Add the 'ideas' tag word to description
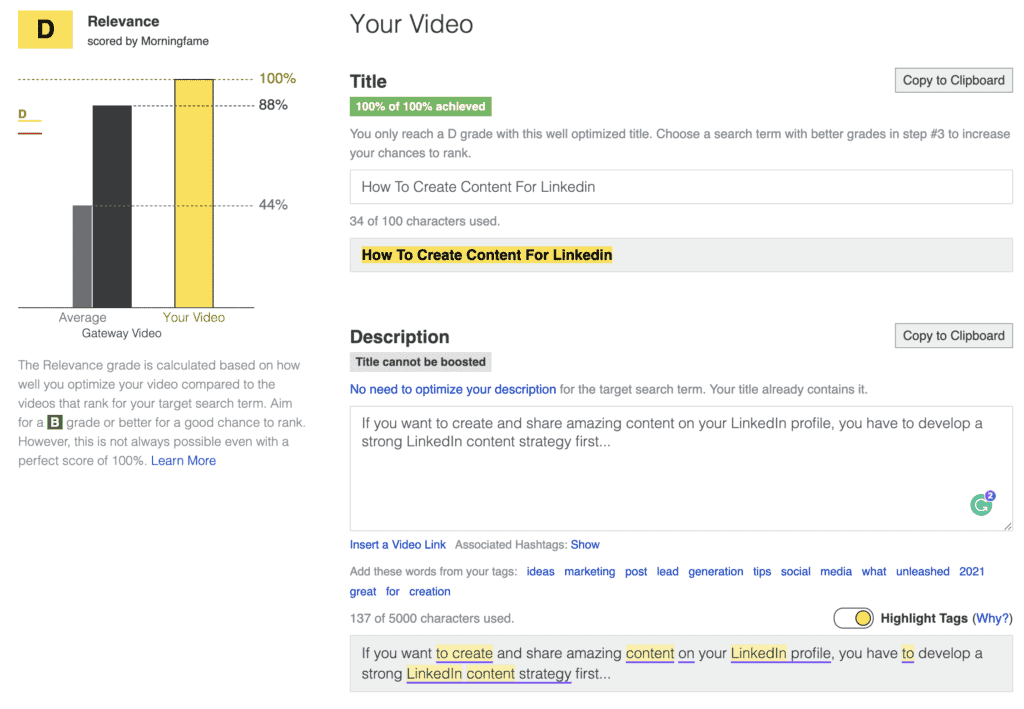The height and width of the screenshot is (709, 1024). pos(540,572)
